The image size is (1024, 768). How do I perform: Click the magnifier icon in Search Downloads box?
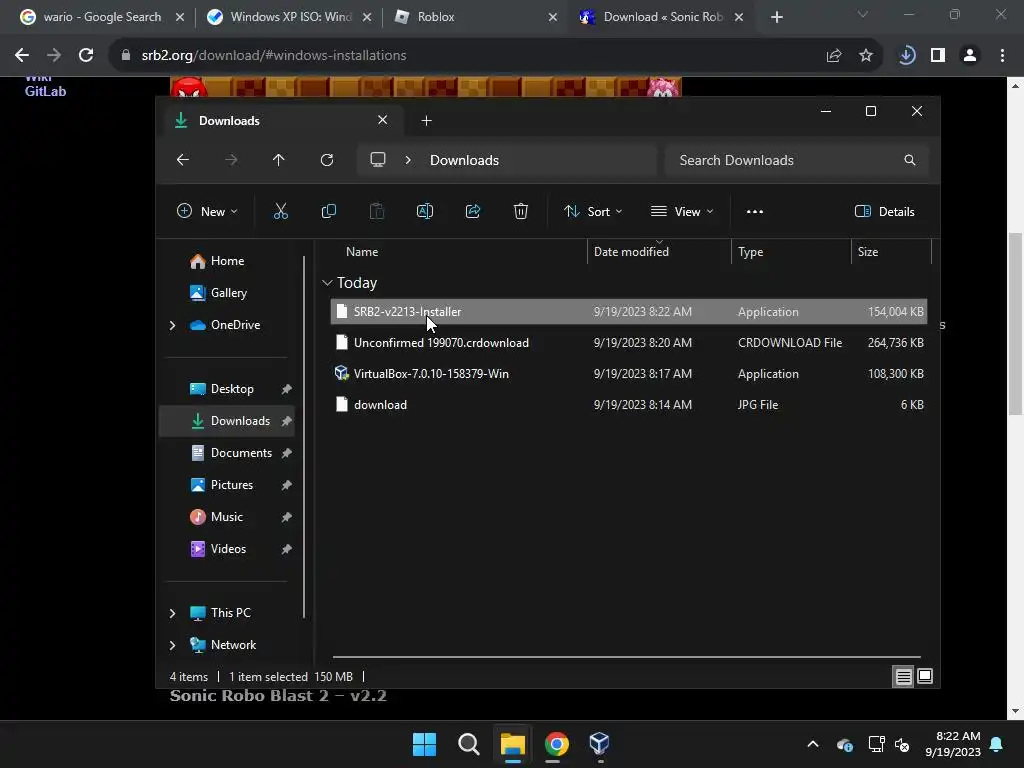[910, 160]
